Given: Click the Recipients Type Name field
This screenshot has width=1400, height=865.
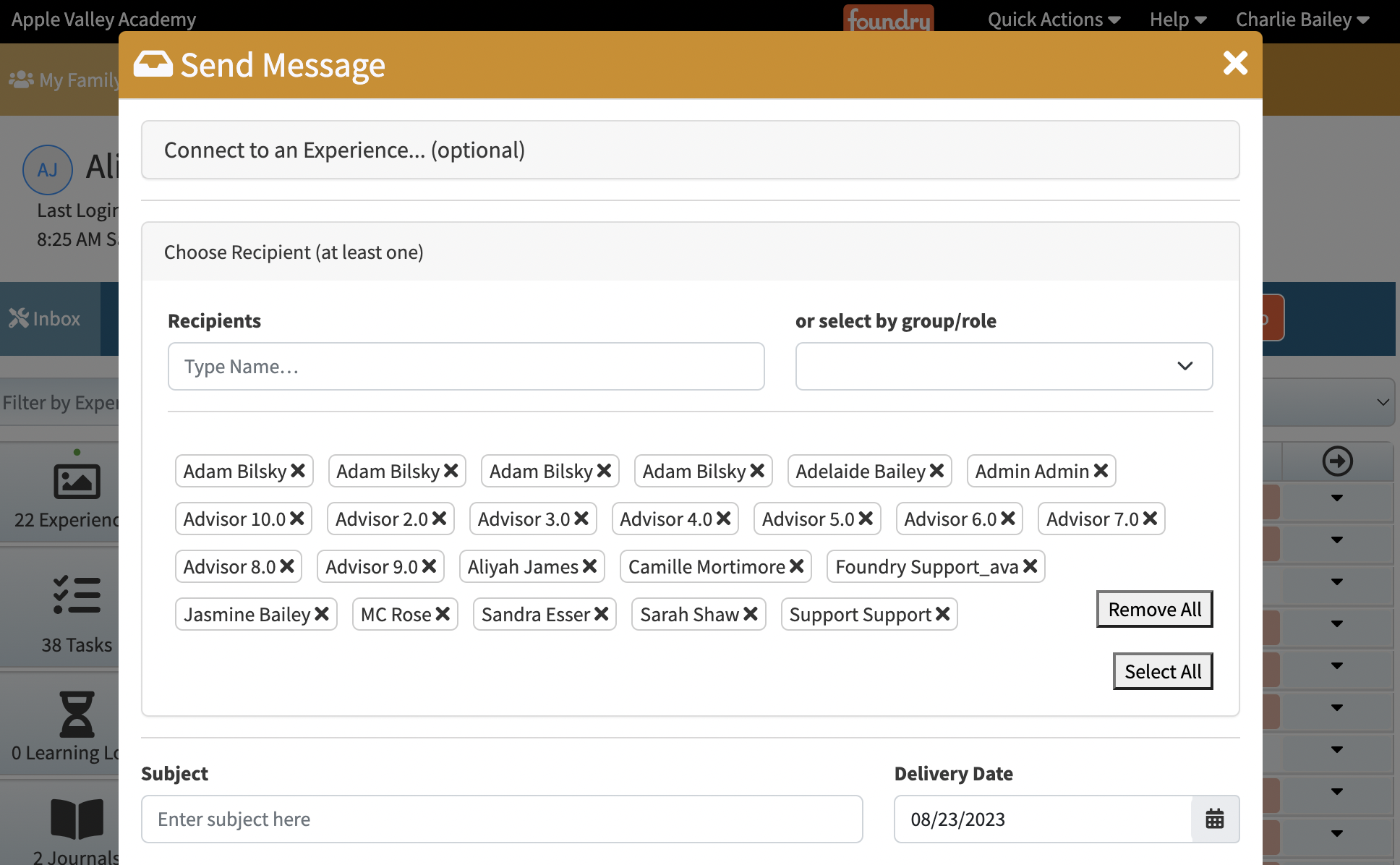Looking at the screenshot, I should (x=466, y=366).
